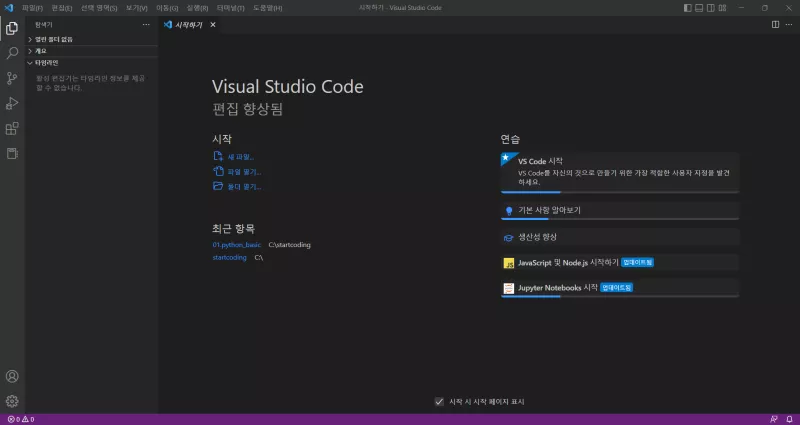Click the Visual Studio Code heading

click(288, 86)
